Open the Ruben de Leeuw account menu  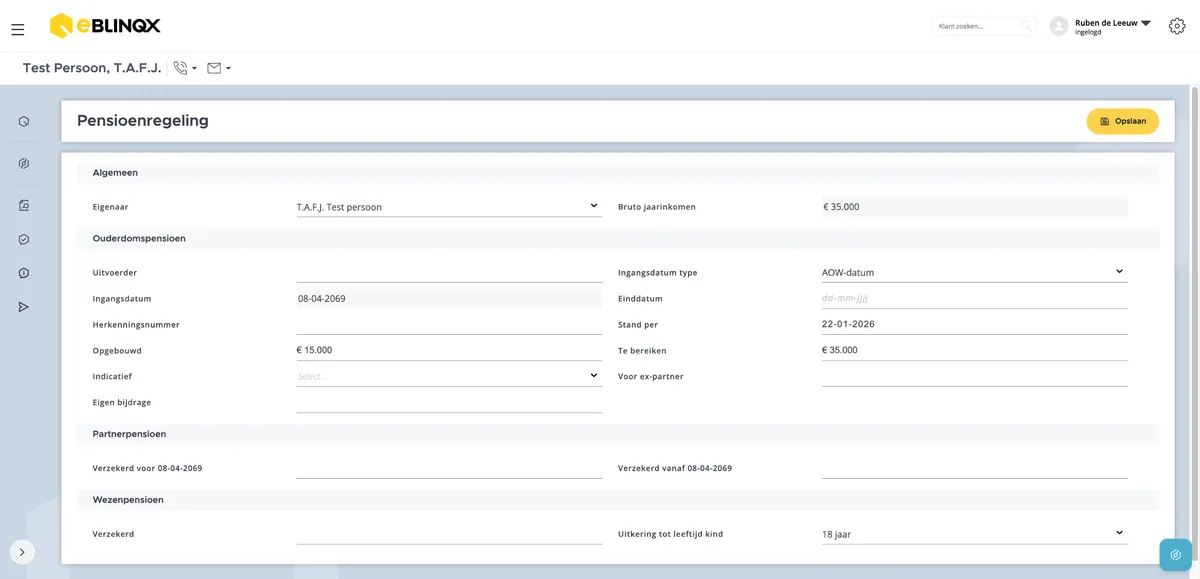(x=1113, y=26)
